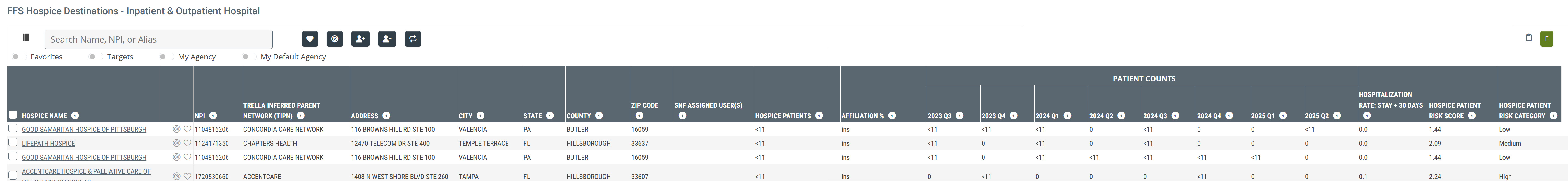
Task: Click the clipboard icon at top right
Action: [1529, 38]
